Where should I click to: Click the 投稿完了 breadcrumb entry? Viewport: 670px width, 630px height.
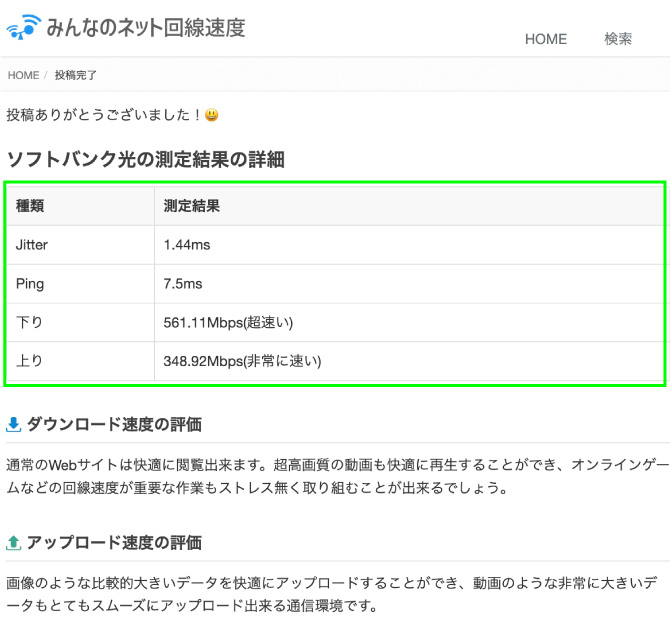pyautogui.click(x=76, y=75)
